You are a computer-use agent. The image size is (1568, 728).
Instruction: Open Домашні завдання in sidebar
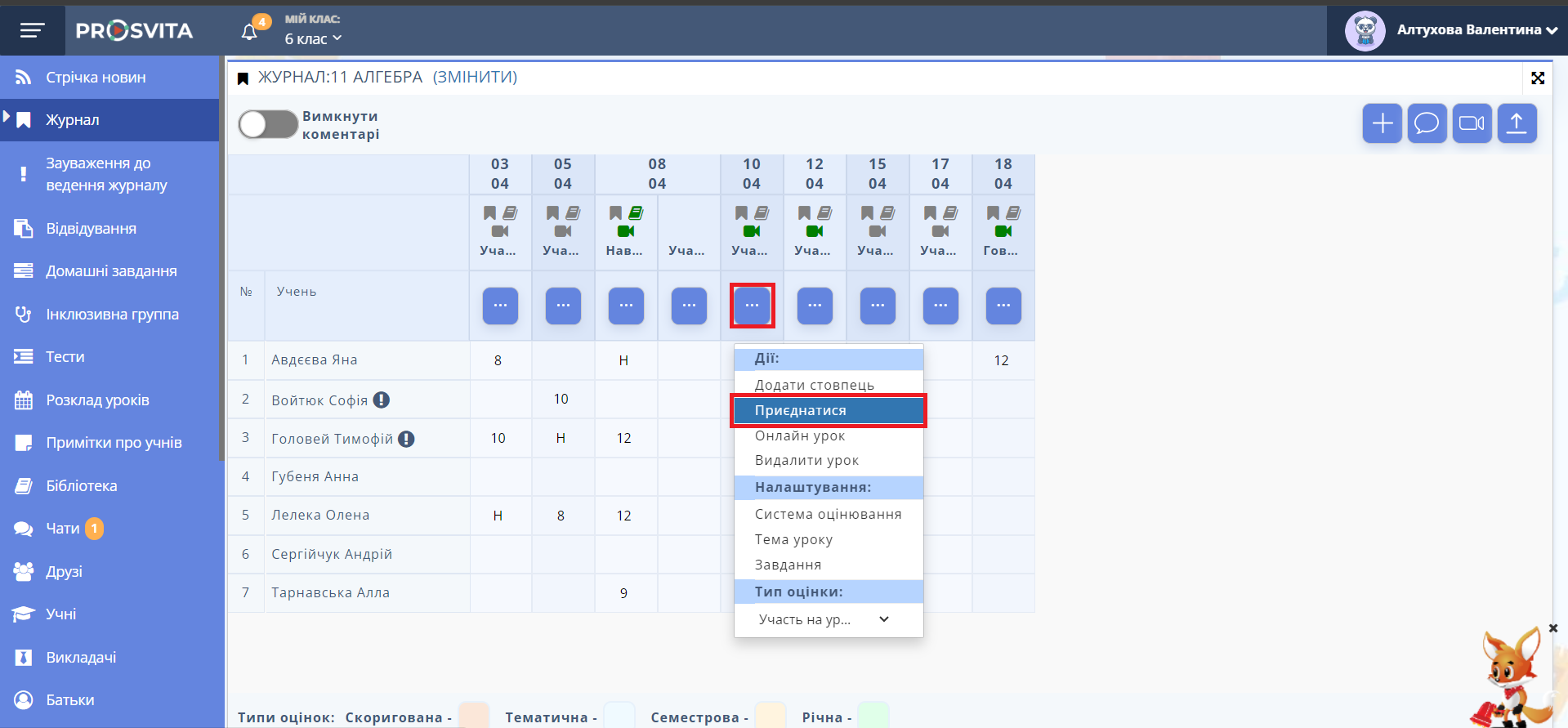click(111, 271)
